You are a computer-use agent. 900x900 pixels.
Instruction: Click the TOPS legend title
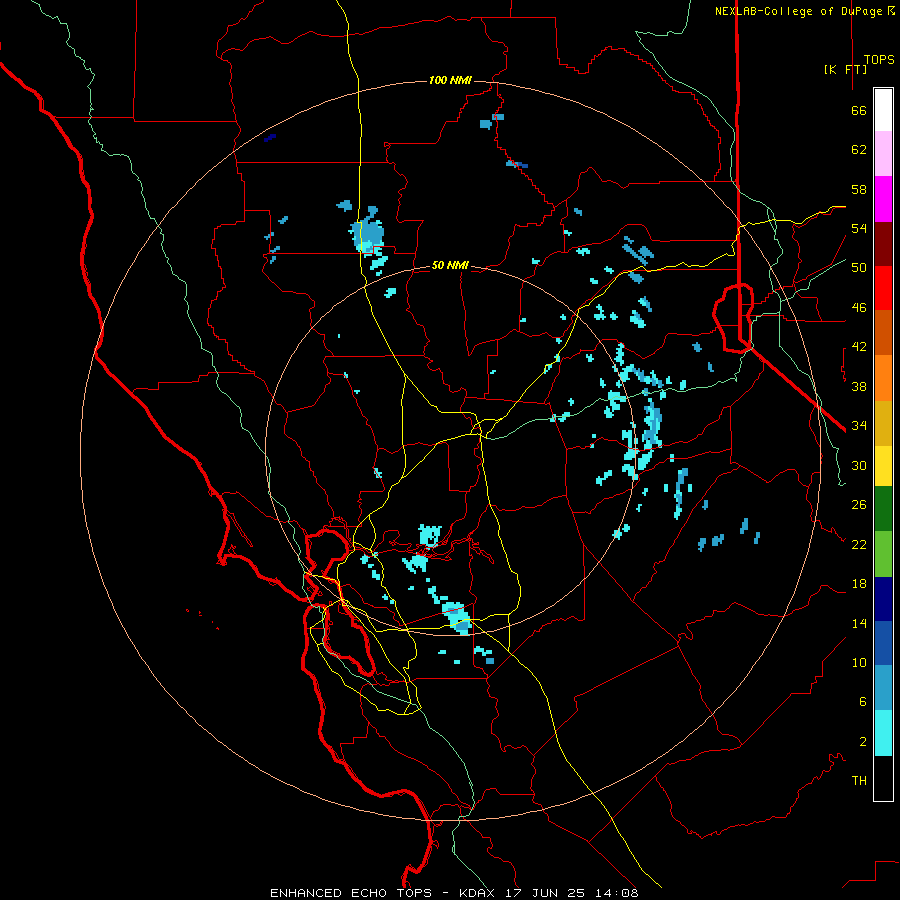tap(879, 60)
